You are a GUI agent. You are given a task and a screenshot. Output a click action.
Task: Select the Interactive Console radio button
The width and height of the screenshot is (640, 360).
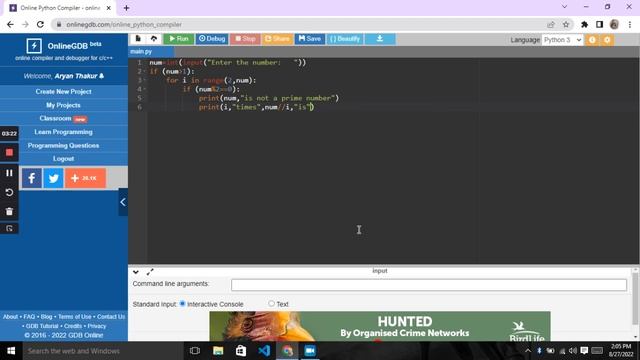point(182,304)
